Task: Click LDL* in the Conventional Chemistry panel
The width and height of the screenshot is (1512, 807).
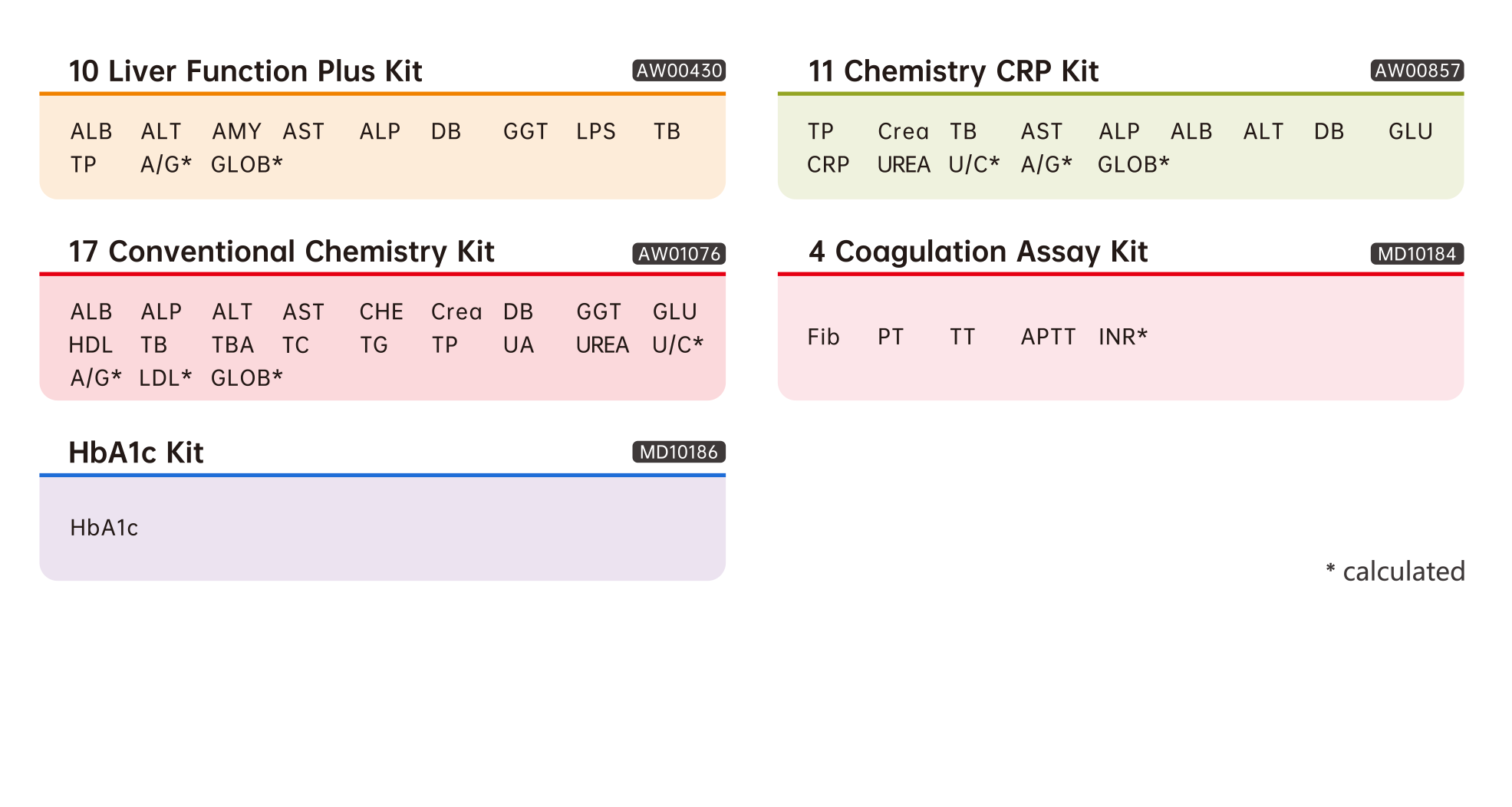Action: tap(165, 378)
